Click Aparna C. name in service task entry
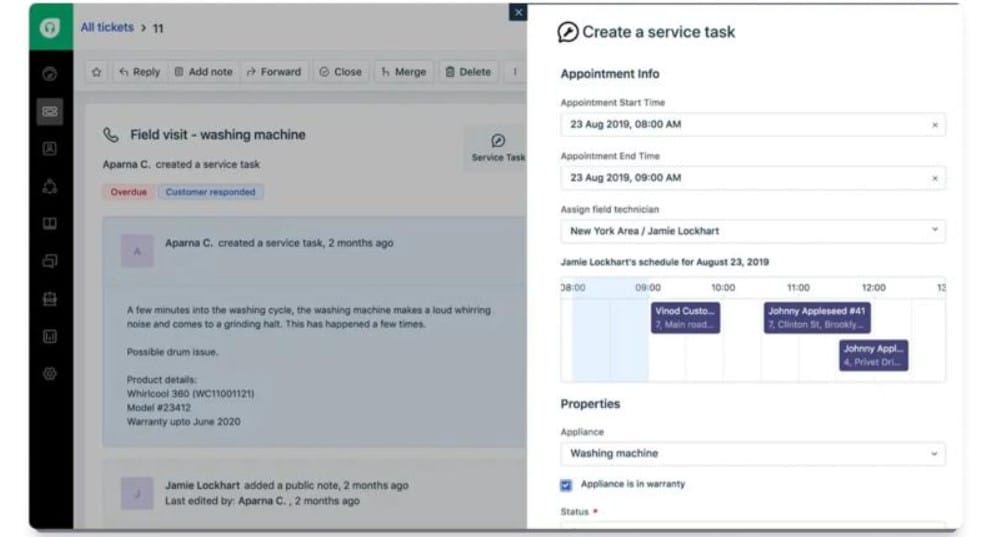993x537 pixels. pos(189,243)
